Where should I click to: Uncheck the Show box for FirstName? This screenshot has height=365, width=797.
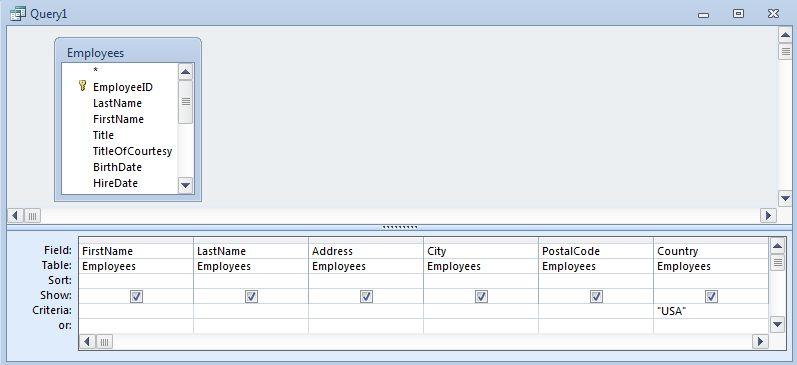(136, 296)
